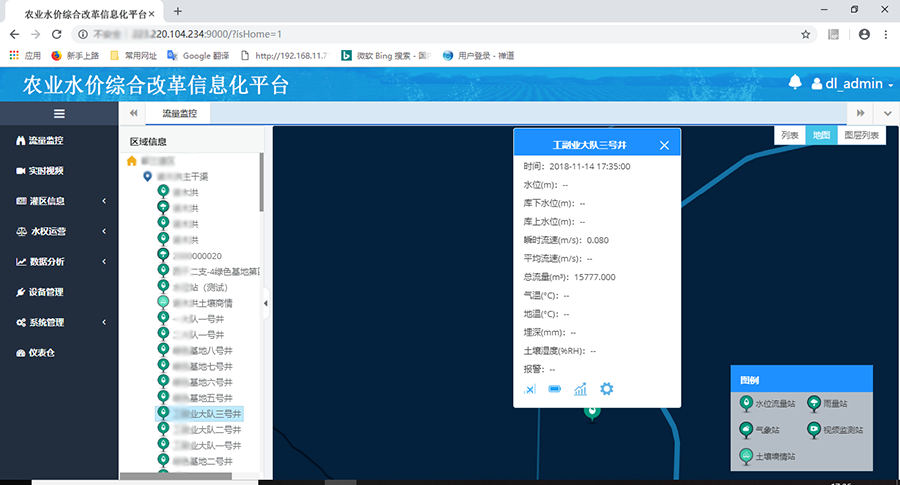Select the 流量监控 tab

(180, 114)
